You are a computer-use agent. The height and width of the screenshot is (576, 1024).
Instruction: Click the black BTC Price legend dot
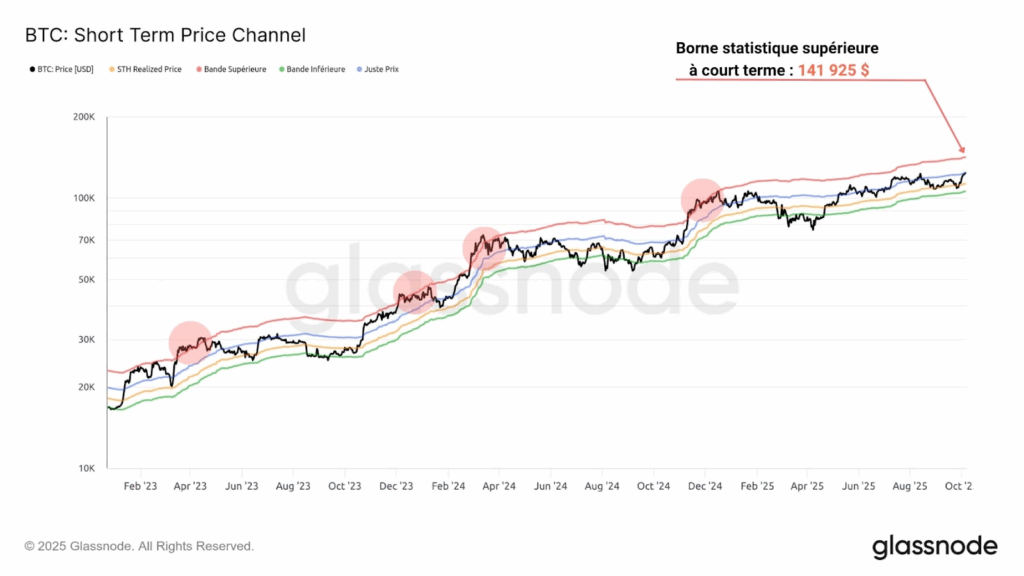click(25, 70)
